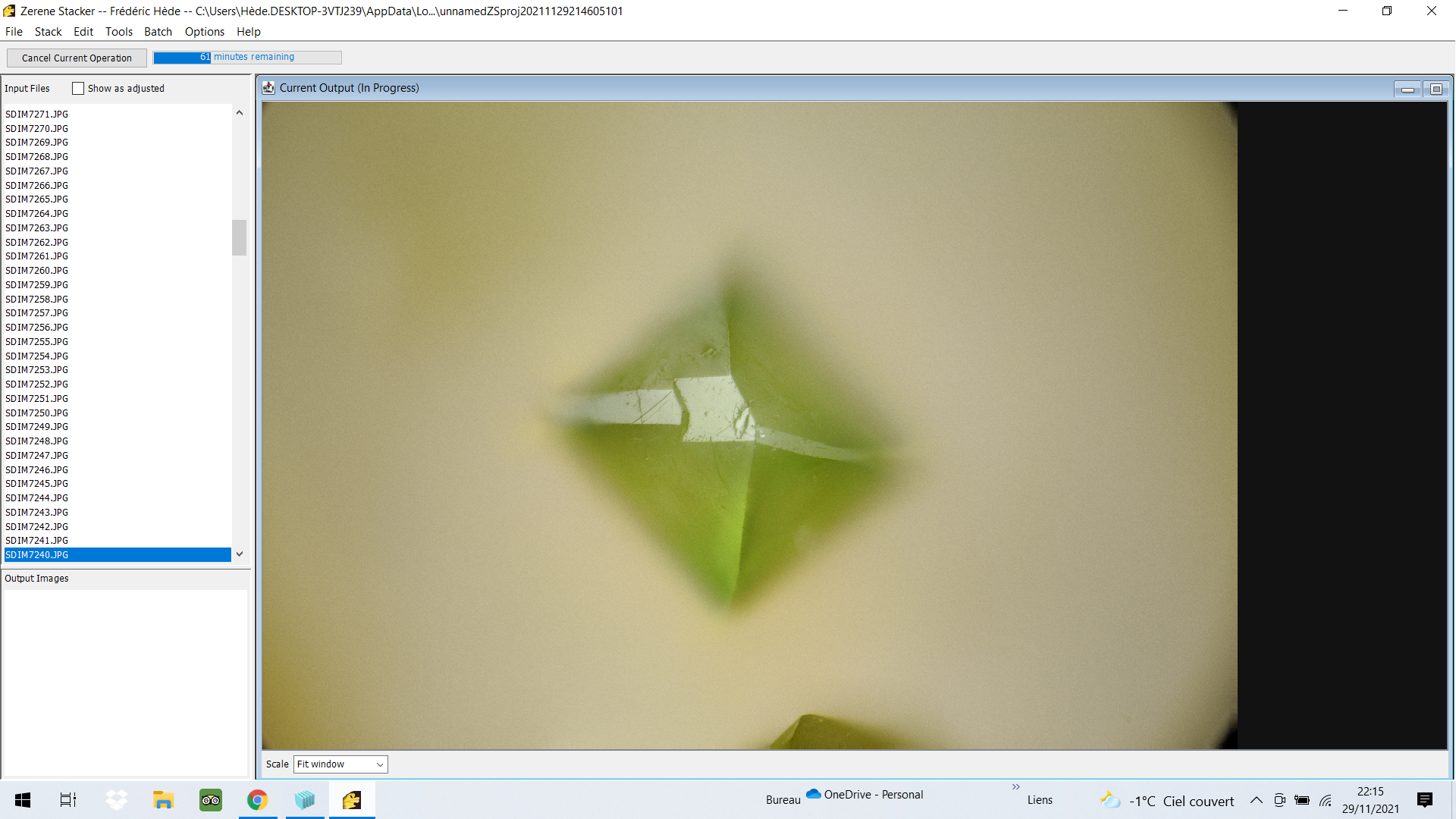This screenshot has width=1456, height=819.
Task: Open Dropbox from the taskbar
Action: tap(116, 800)
